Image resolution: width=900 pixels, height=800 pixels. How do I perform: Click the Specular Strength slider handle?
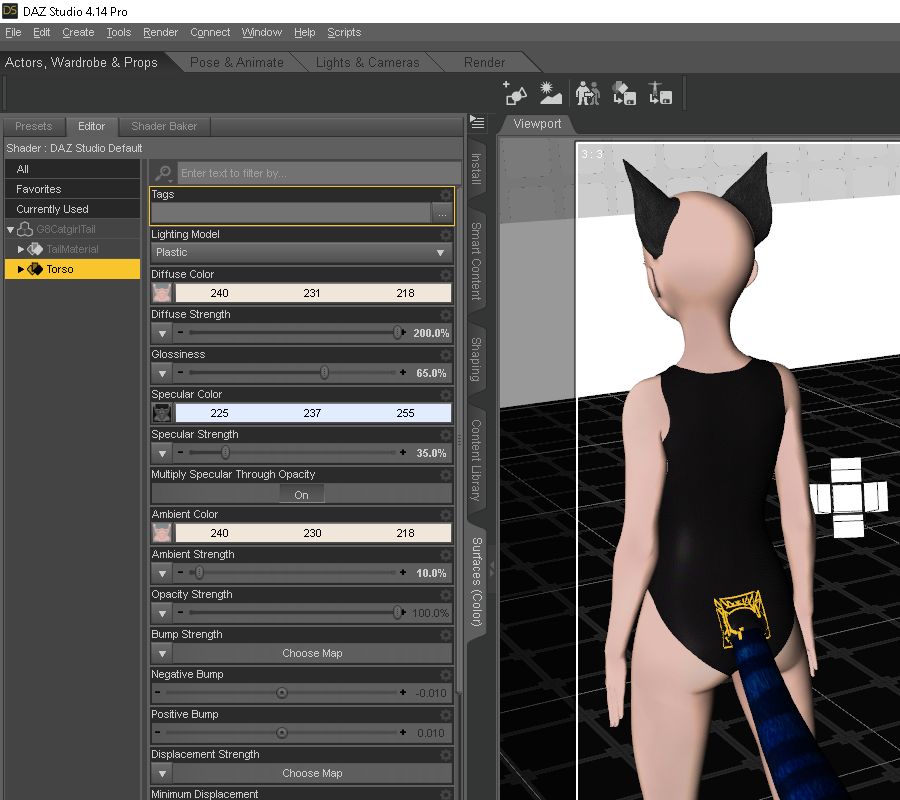(x=225, y=453)
